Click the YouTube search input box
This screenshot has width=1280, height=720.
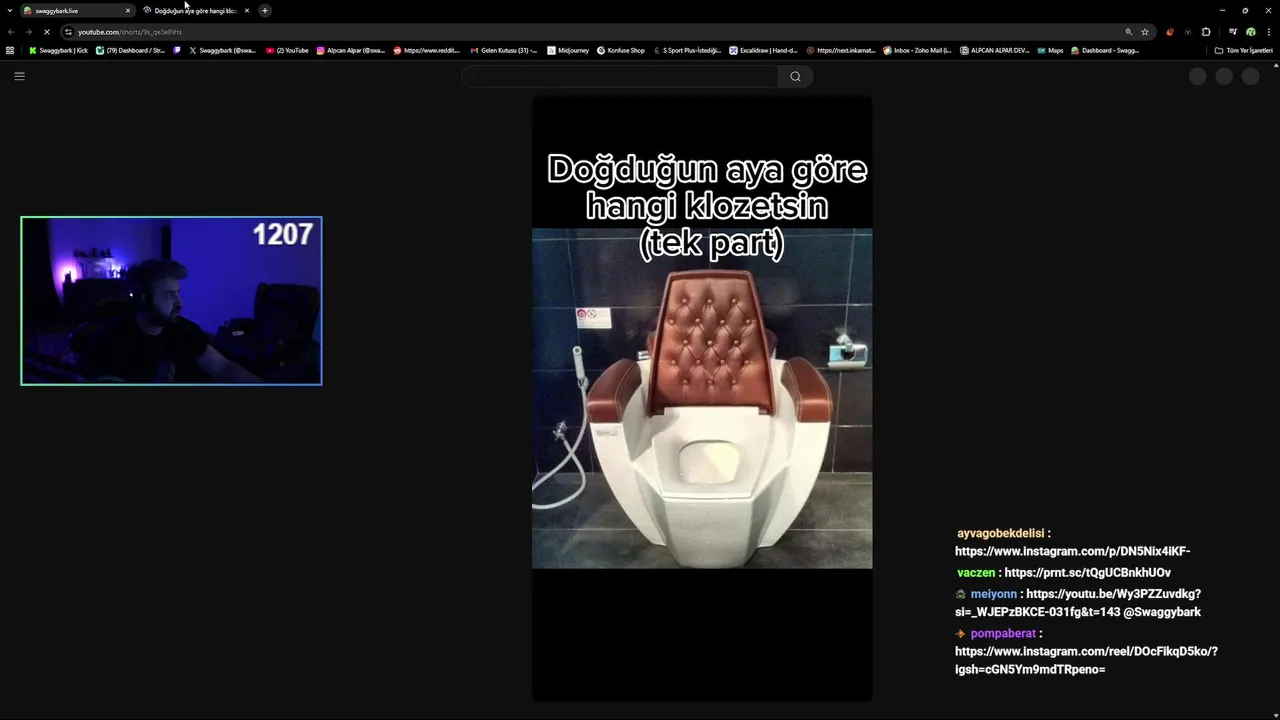click(620, 76)
